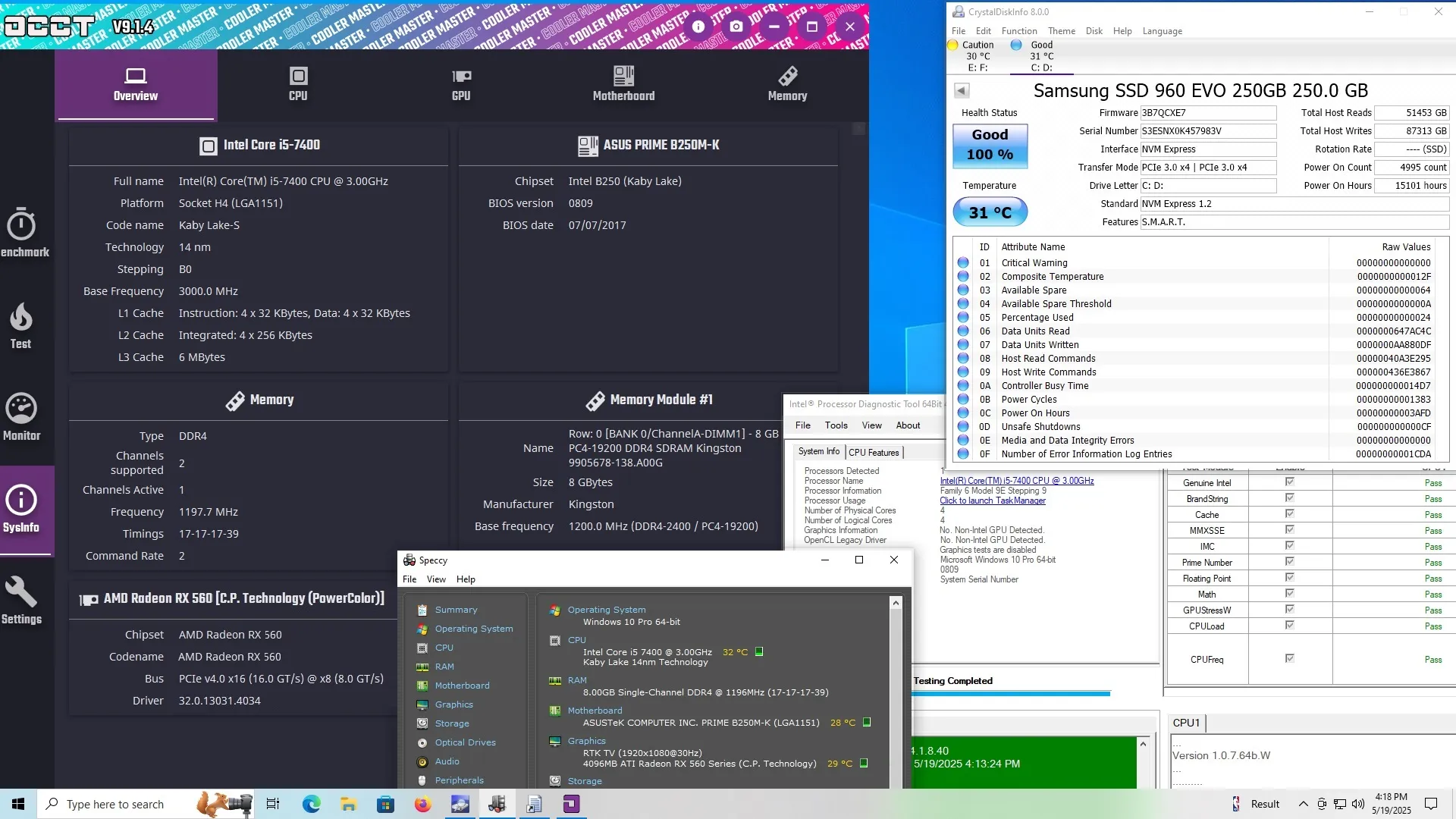This screenshot has height=819, width=1456.
Task: Open File Explorer from taskbar
Action: [348, 804]
